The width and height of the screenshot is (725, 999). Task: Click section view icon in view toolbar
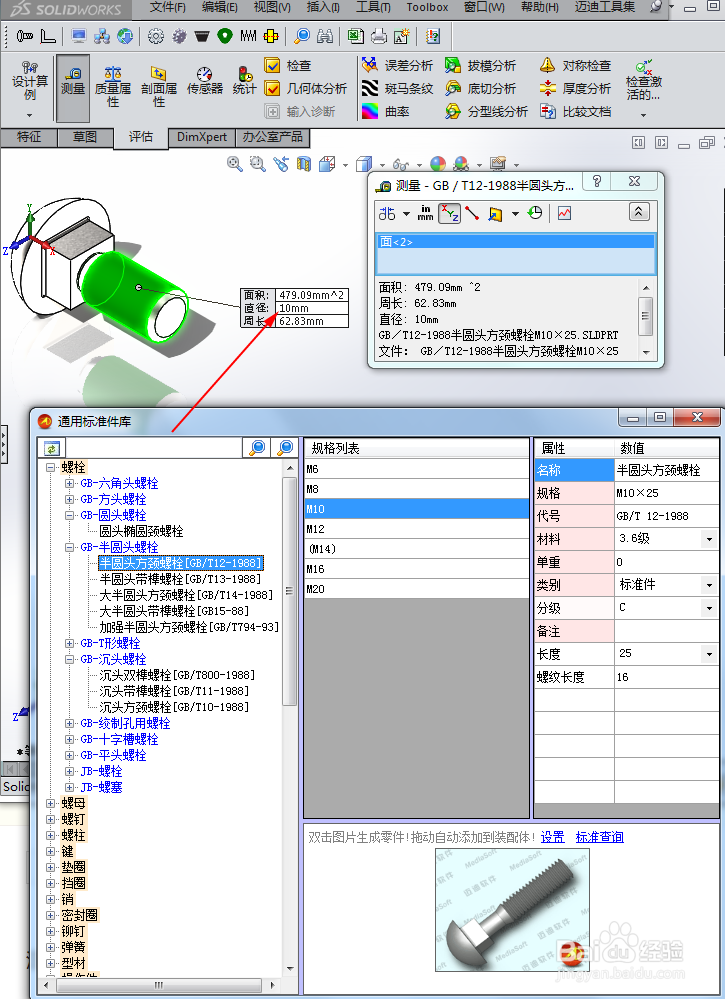(x=305, y=164)
